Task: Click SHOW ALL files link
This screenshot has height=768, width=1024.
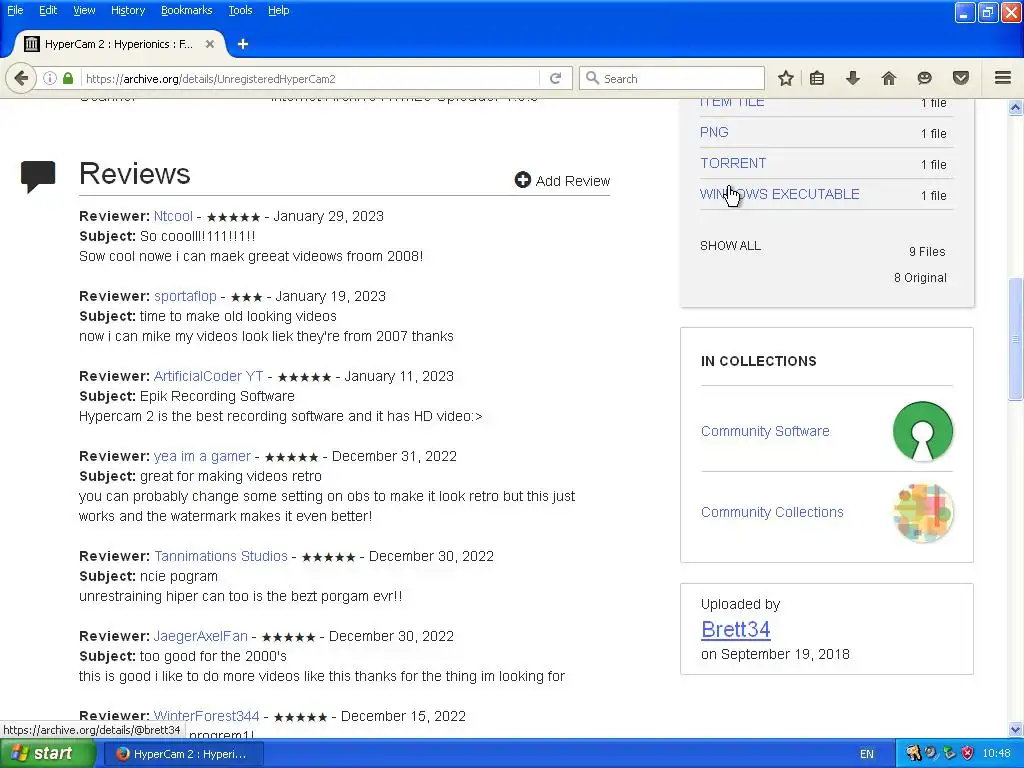Action: 730,246
